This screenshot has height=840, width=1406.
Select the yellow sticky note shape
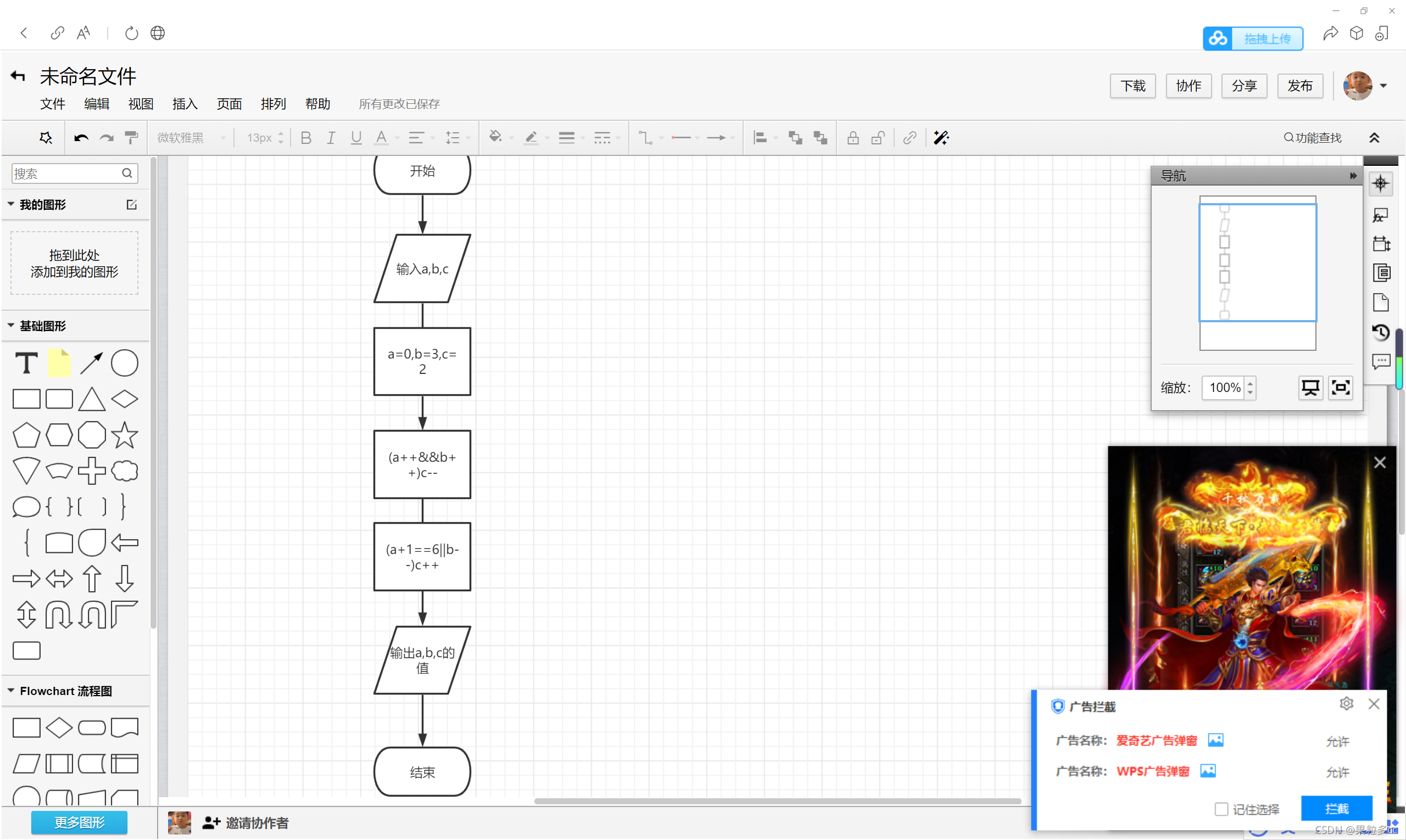click(59, 363)
